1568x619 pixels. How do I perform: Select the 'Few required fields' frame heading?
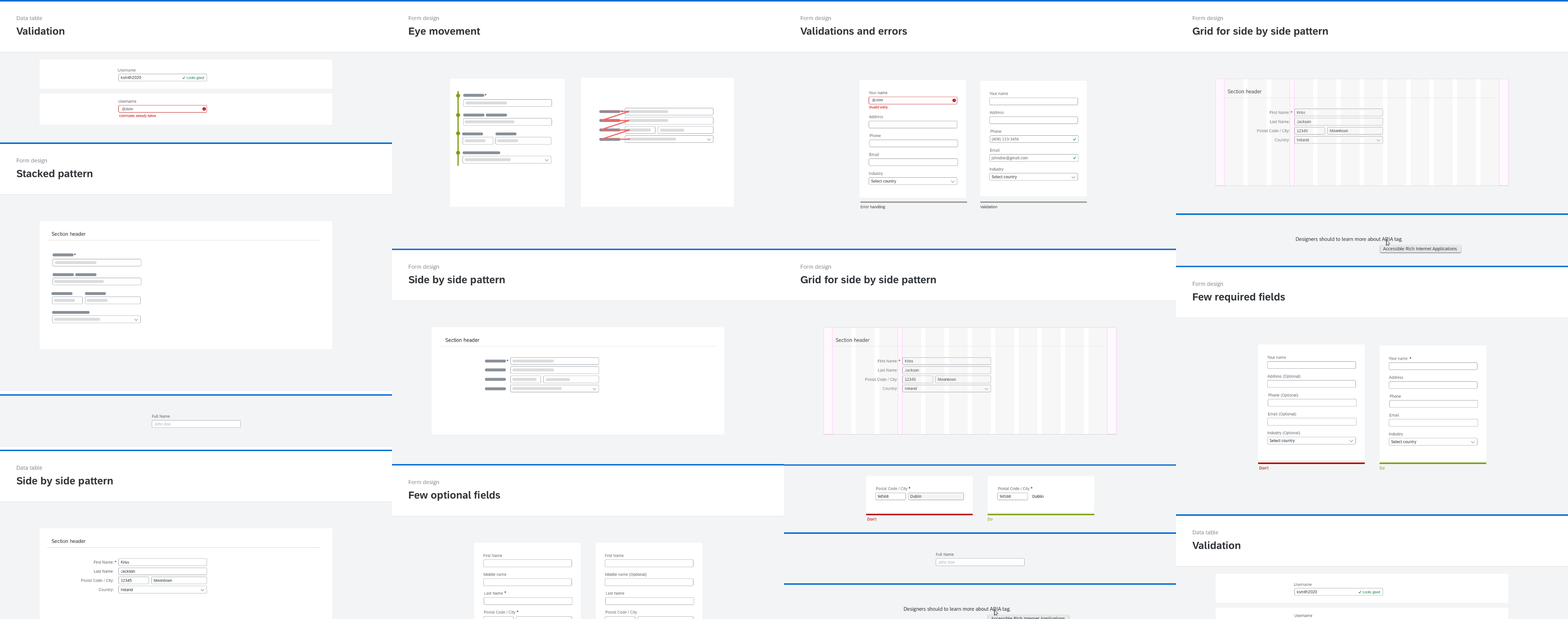coord(1238,297)
